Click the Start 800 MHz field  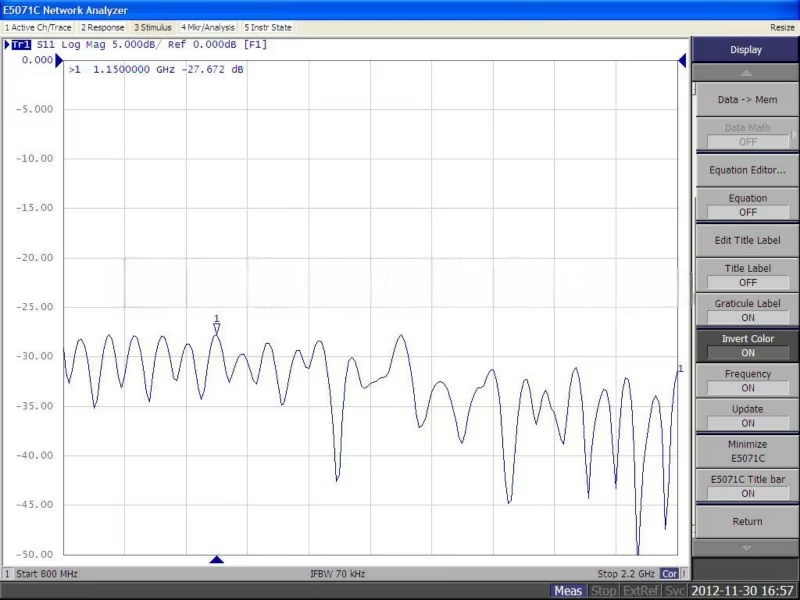coord(47,574)
